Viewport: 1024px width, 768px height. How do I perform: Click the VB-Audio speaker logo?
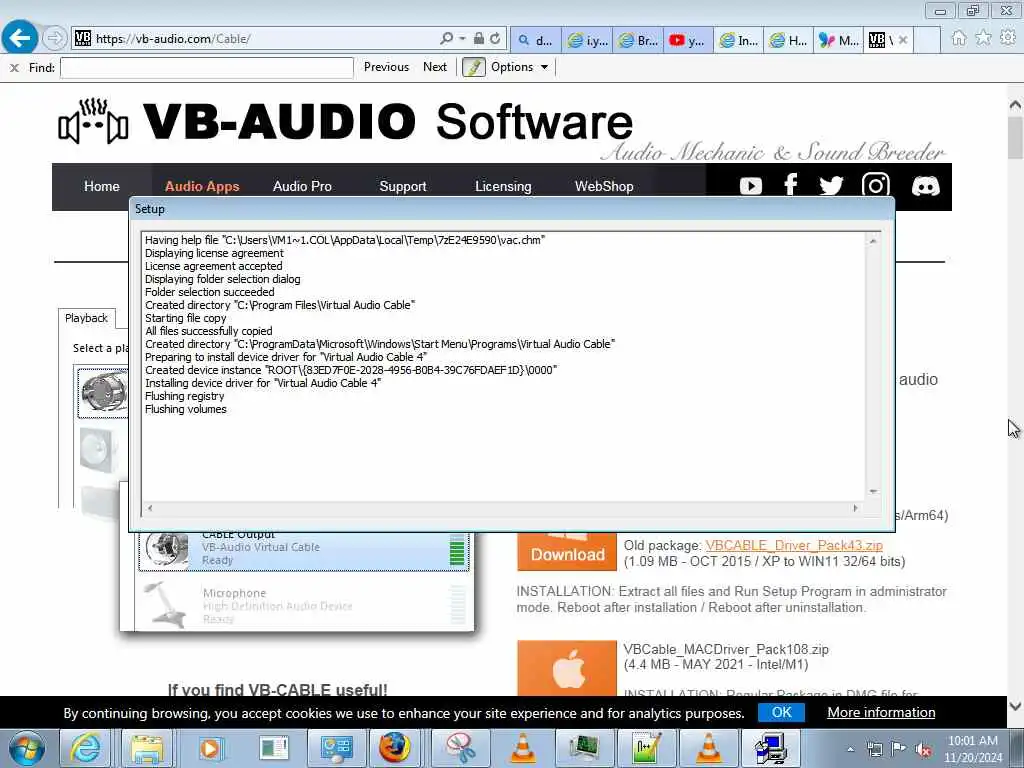[x=92, y=121]
